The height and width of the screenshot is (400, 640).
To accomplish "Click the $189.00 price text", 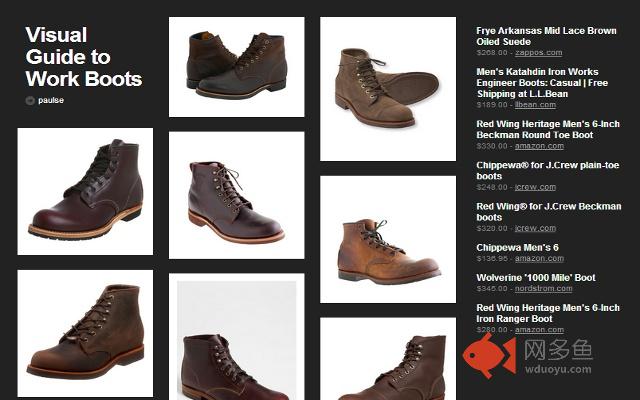I will point(492,105).
